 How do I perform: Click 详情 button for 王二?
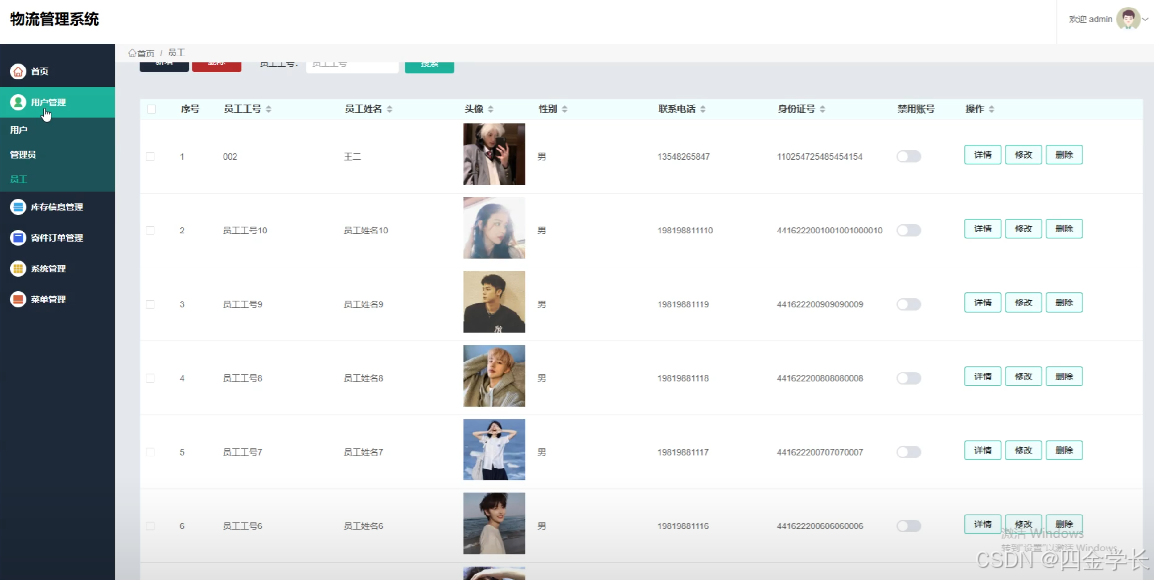[x=983, y=155]
